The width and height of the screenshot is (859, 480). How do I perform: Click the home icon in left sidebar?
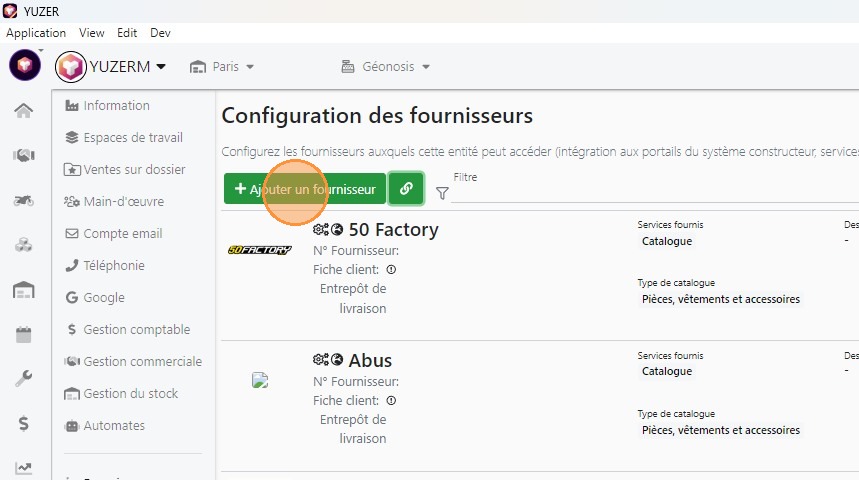tap(24, 110)
